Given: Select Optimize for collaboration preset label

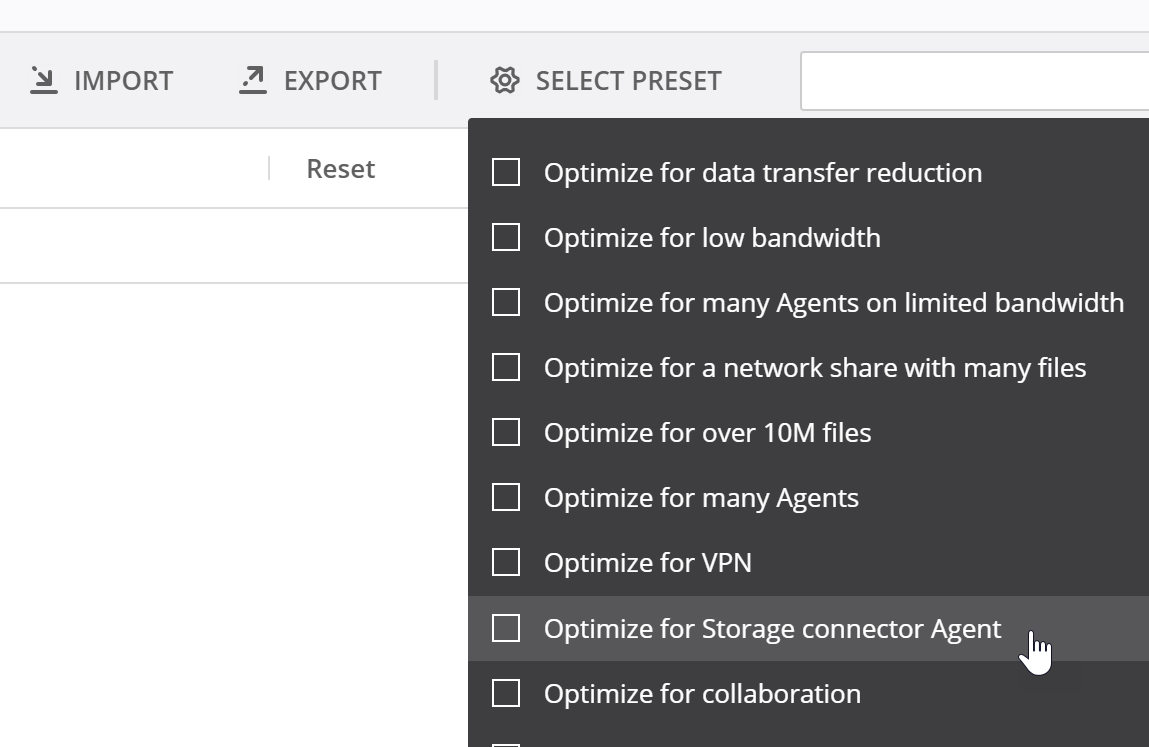Looking at the screenshot, I should pyautogui.click(x=702, y=694).
